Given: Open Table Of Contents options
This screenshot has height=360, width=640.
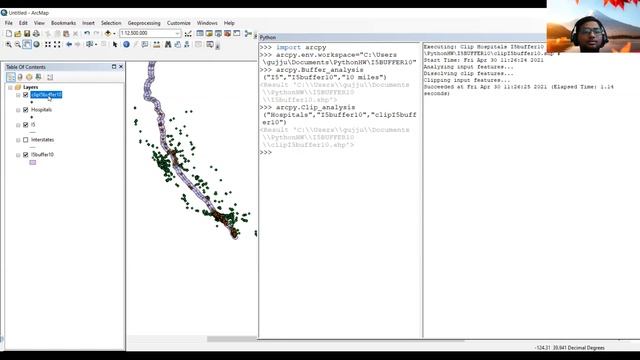Looking at the screenshot, I should (50, 77).
